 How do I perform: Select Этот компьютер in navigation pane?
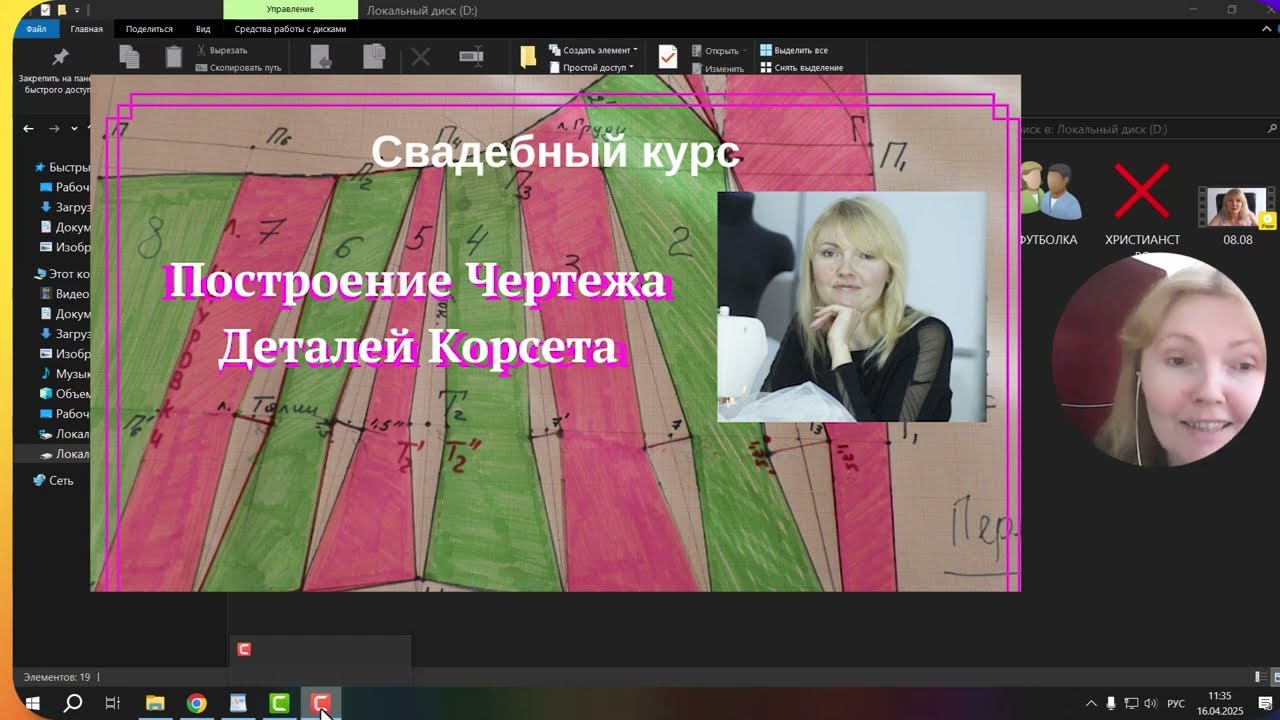(x=62, y=274)
